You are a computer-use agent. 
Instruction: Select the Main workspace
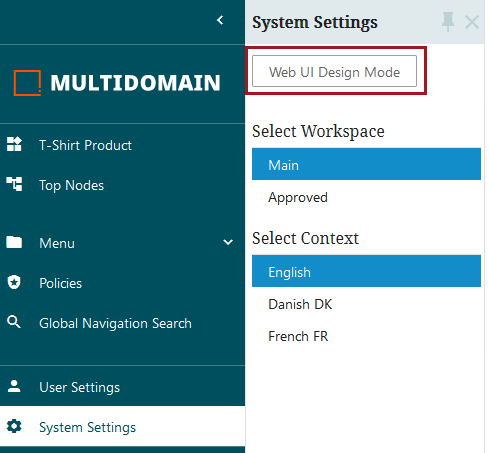366,164
